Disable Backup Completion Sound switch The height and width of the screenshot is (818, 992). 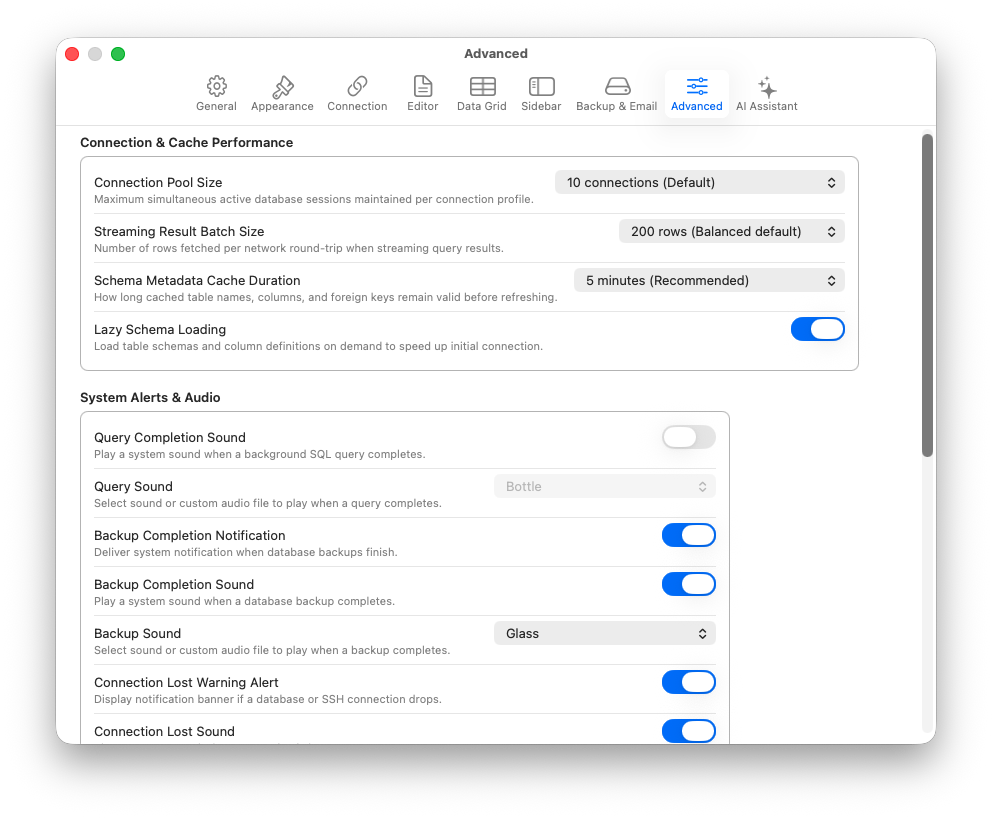tap(689, 584)
